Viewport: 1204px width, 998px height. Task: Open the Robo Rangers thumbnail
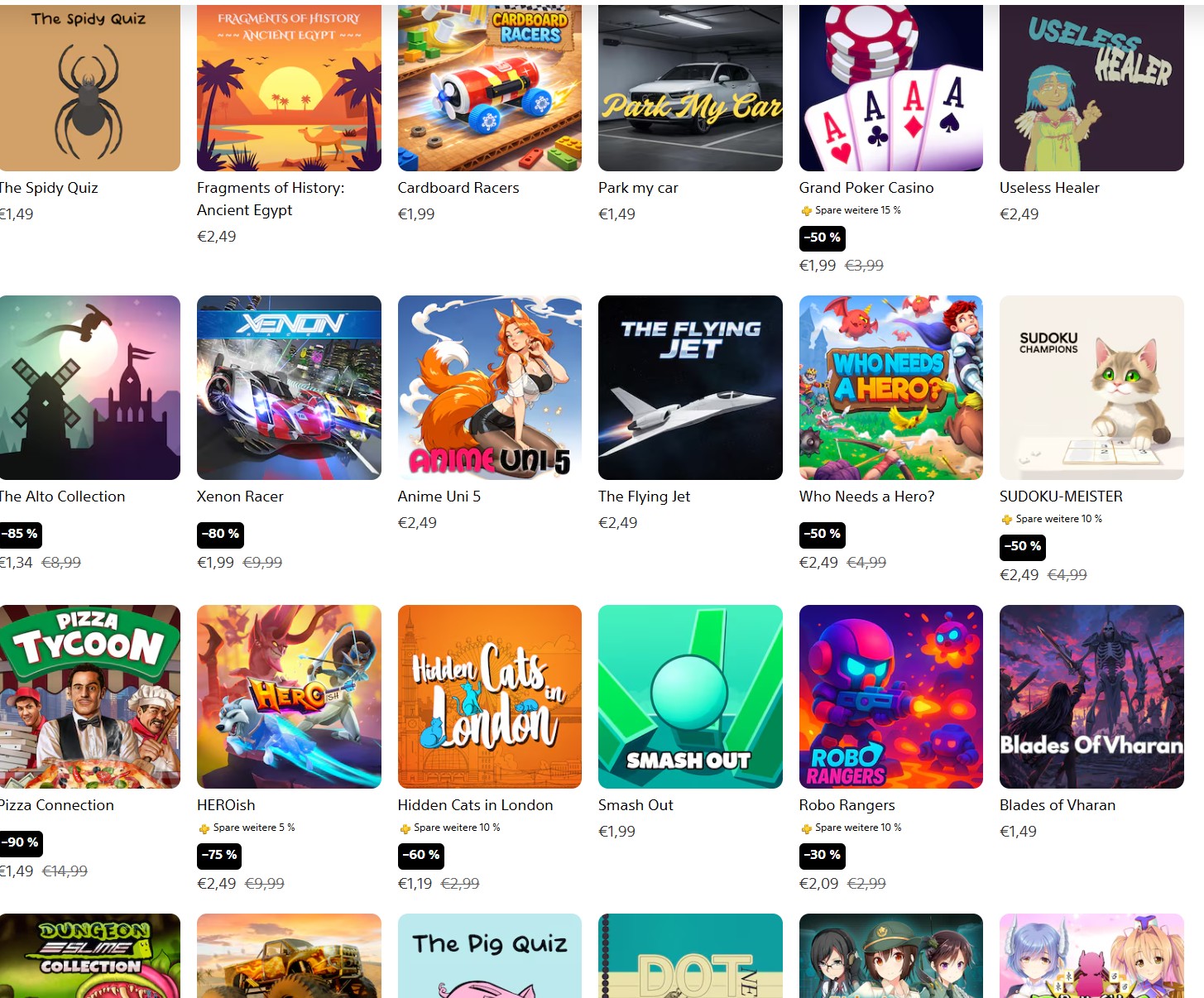(x=890, y=697)
